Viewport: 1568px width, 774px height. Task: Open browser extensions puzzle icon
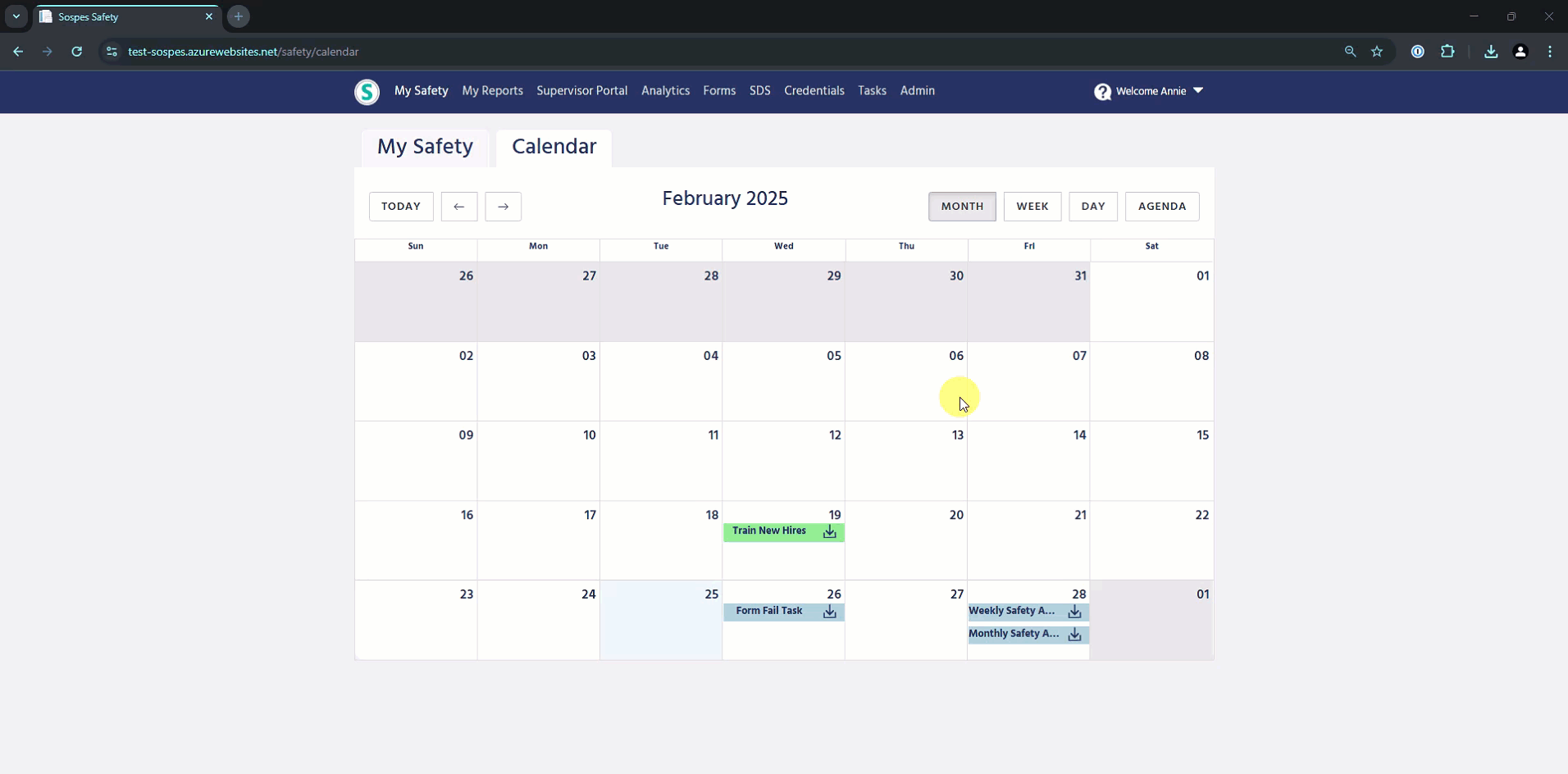coord(1447,52)
